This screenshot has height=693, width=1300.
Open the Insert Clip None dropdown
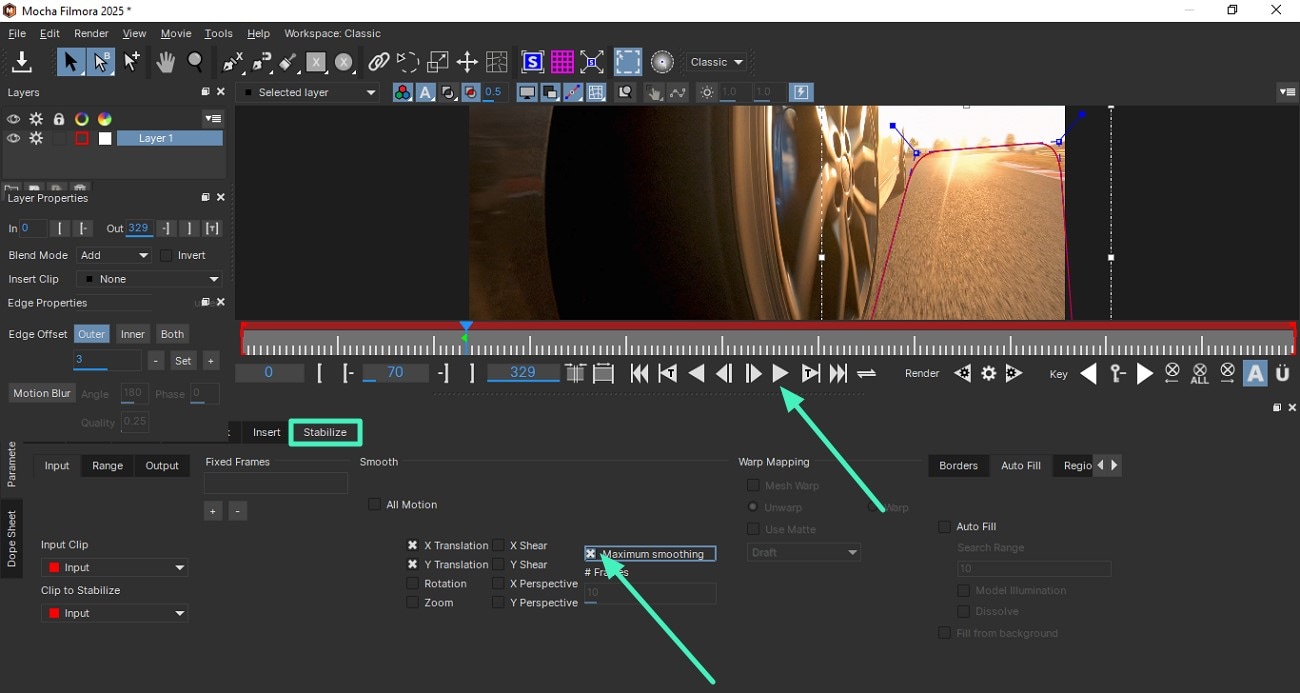tap(148, 279)
